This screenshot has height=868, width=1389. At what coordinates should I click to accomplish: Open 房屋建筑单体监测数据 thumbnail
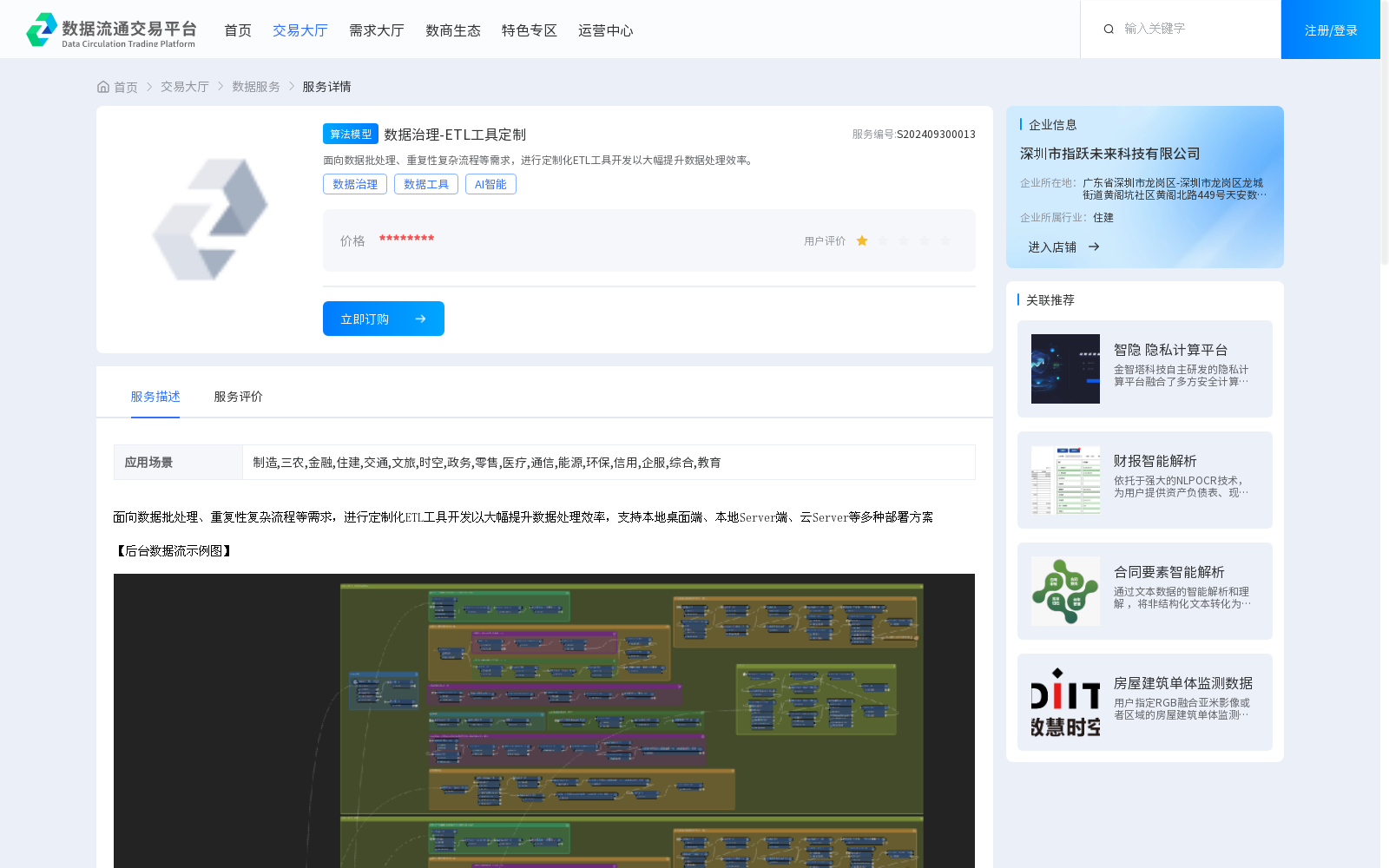coord(1065,702)
